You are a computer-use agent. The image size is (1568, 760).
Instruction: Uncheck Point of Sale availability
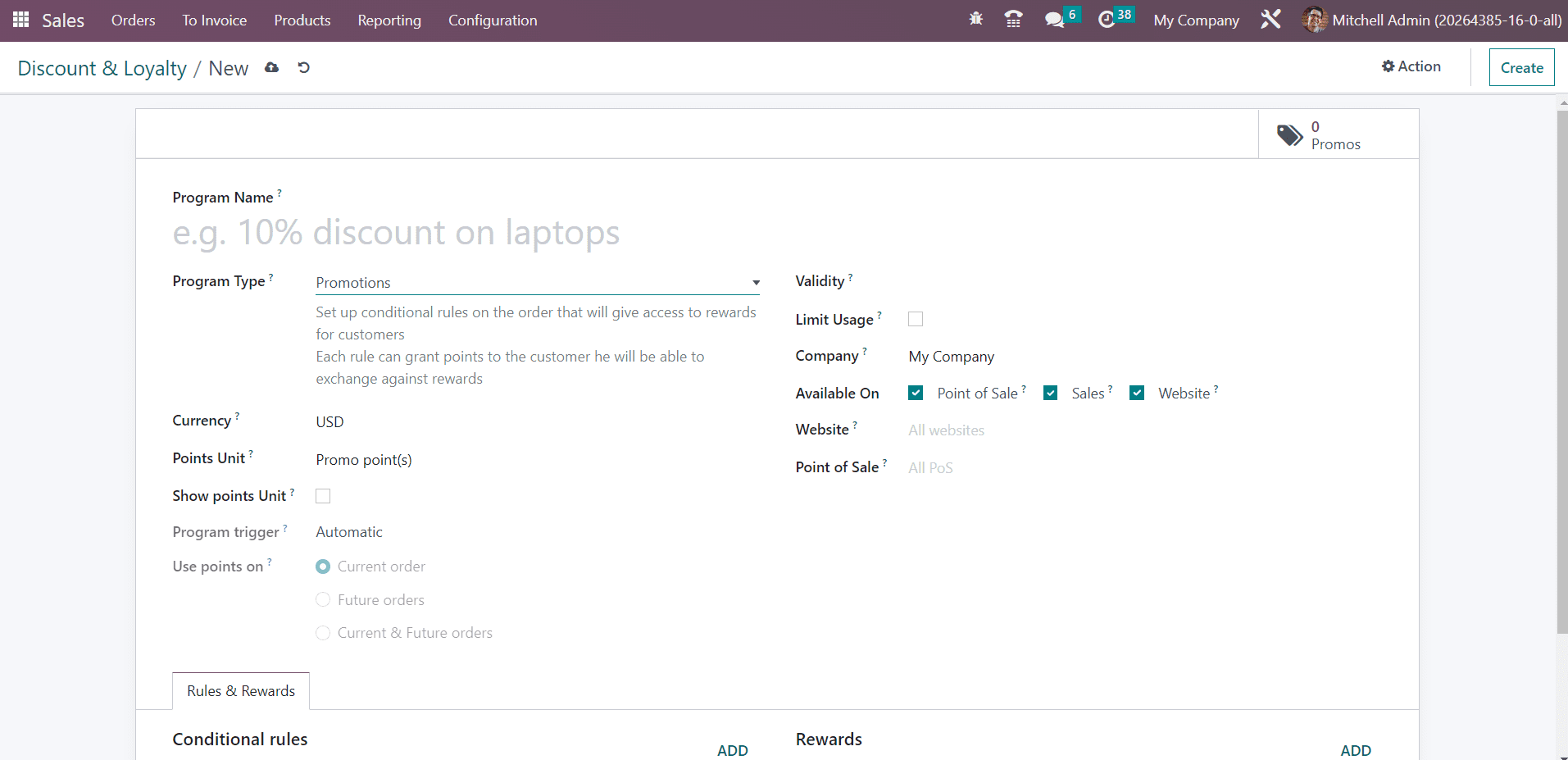coord(916,394)
